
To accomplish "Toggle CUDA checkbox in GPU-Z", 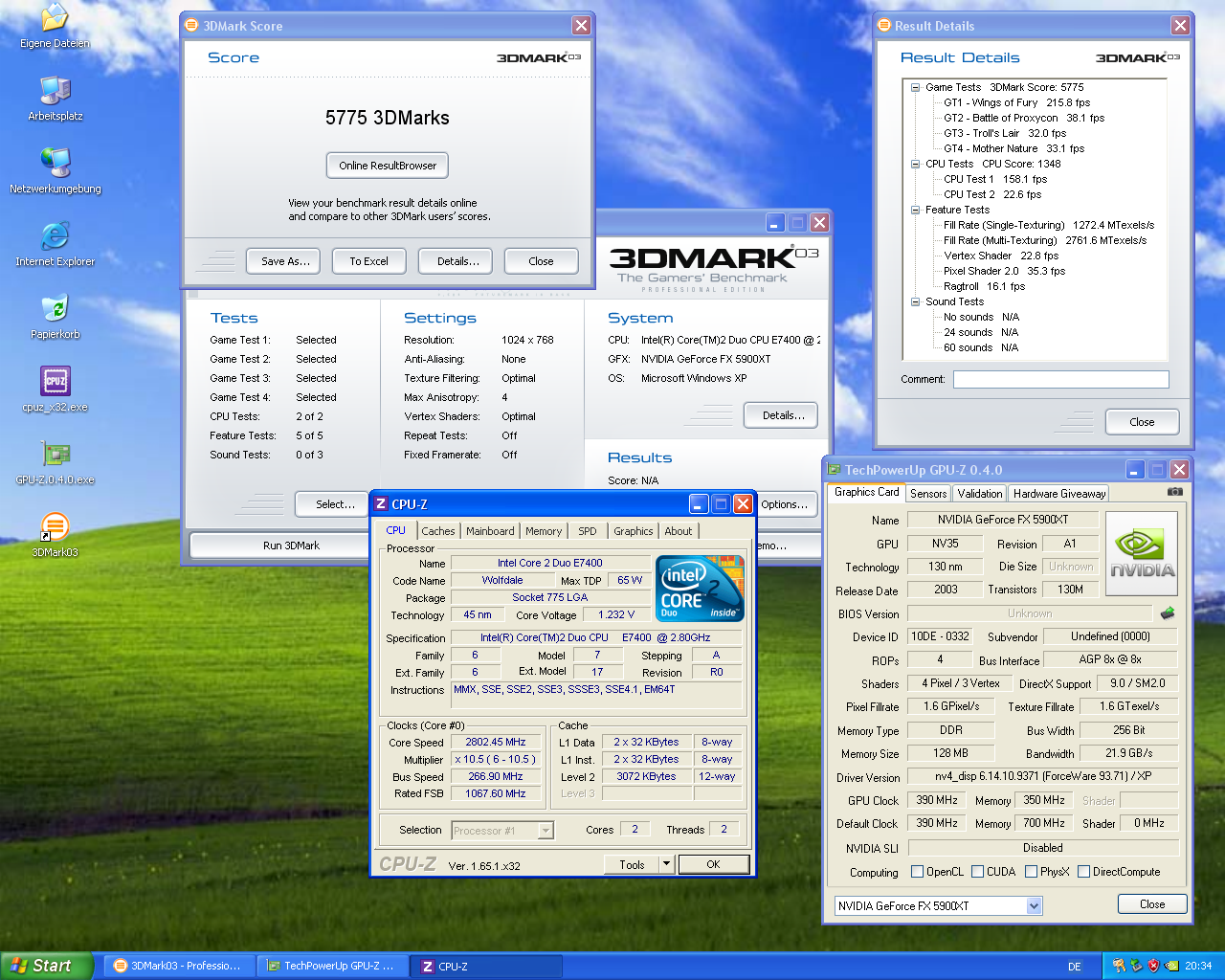I will click(978, 872).
